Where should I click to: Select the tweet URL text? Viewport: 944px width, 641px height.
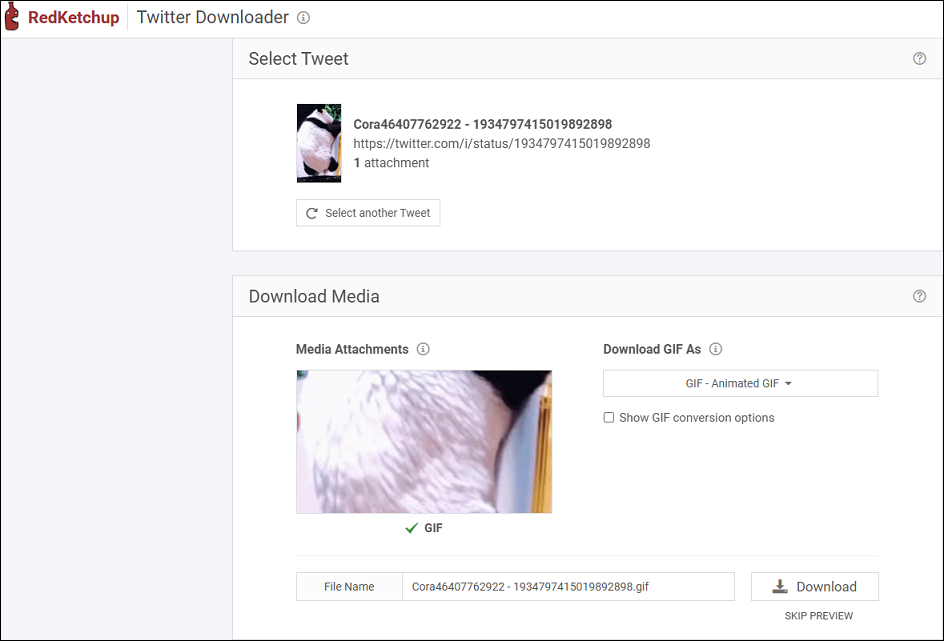[502, 143]
